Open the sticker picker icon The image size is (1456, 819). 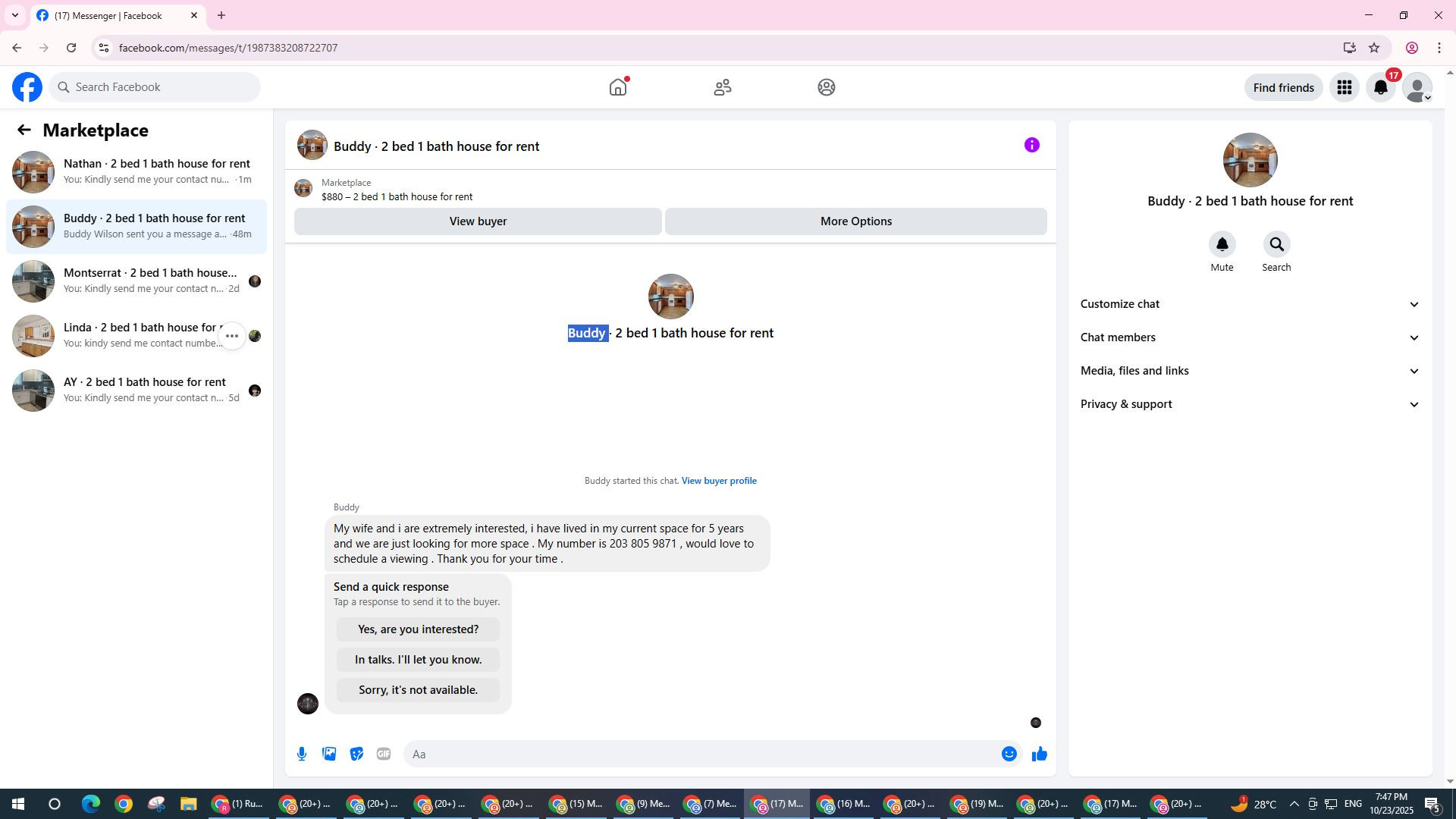(x=356, y=754)
